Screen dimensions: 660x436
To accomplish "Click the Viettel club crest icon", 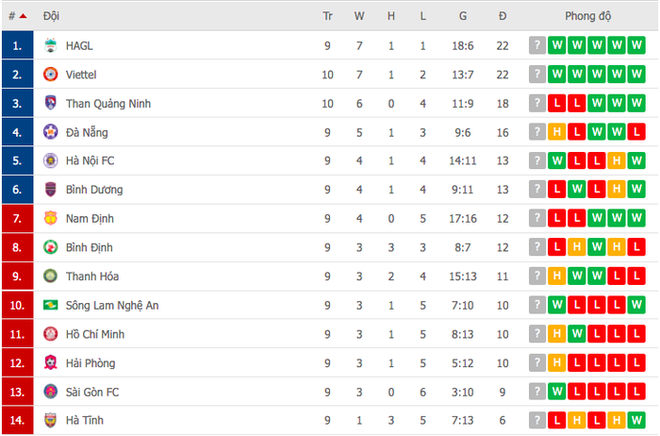I will pyautogui.click(x=51, y=74).
